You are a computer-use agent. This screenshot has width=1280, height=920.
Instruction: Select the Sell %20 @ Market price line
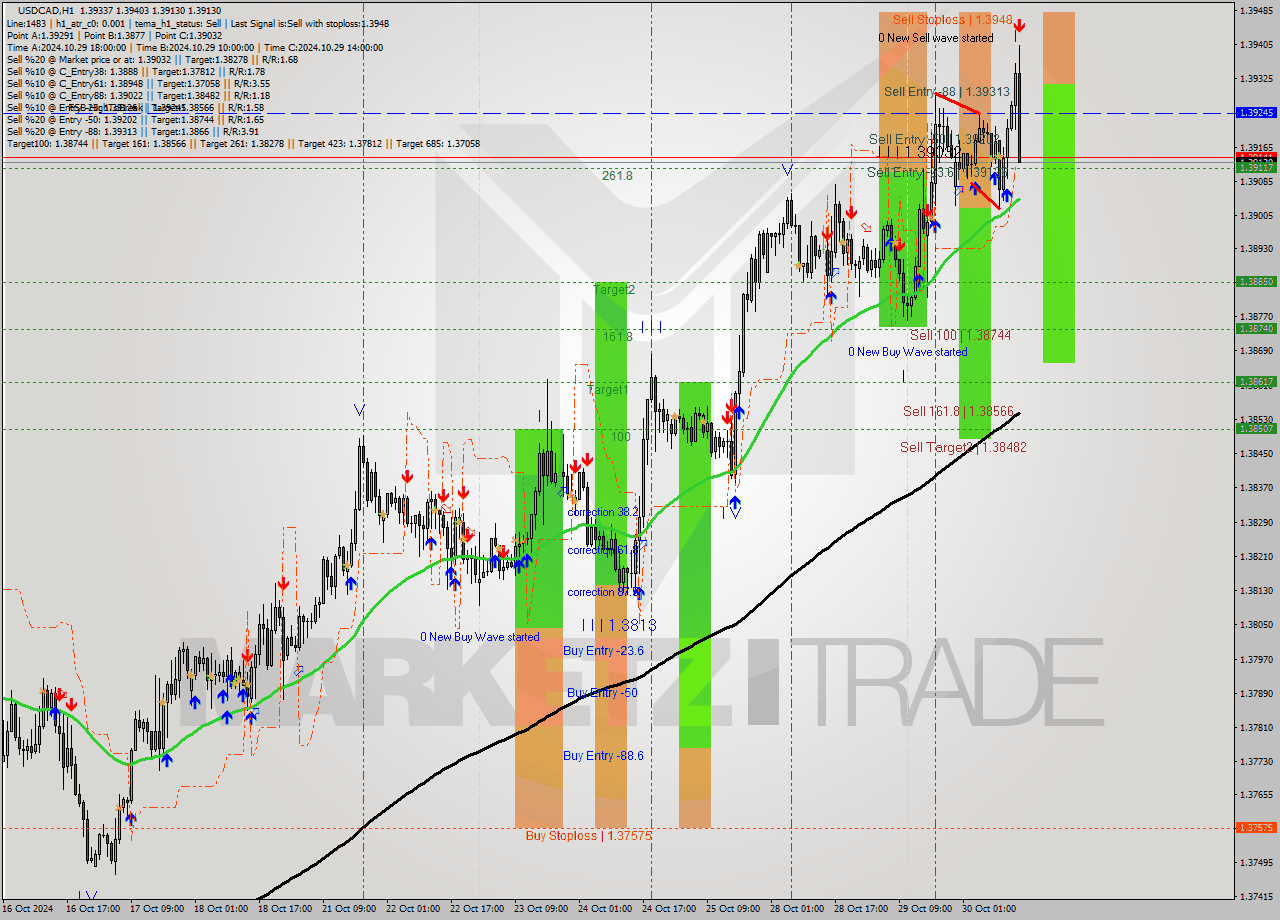point(152,59)
